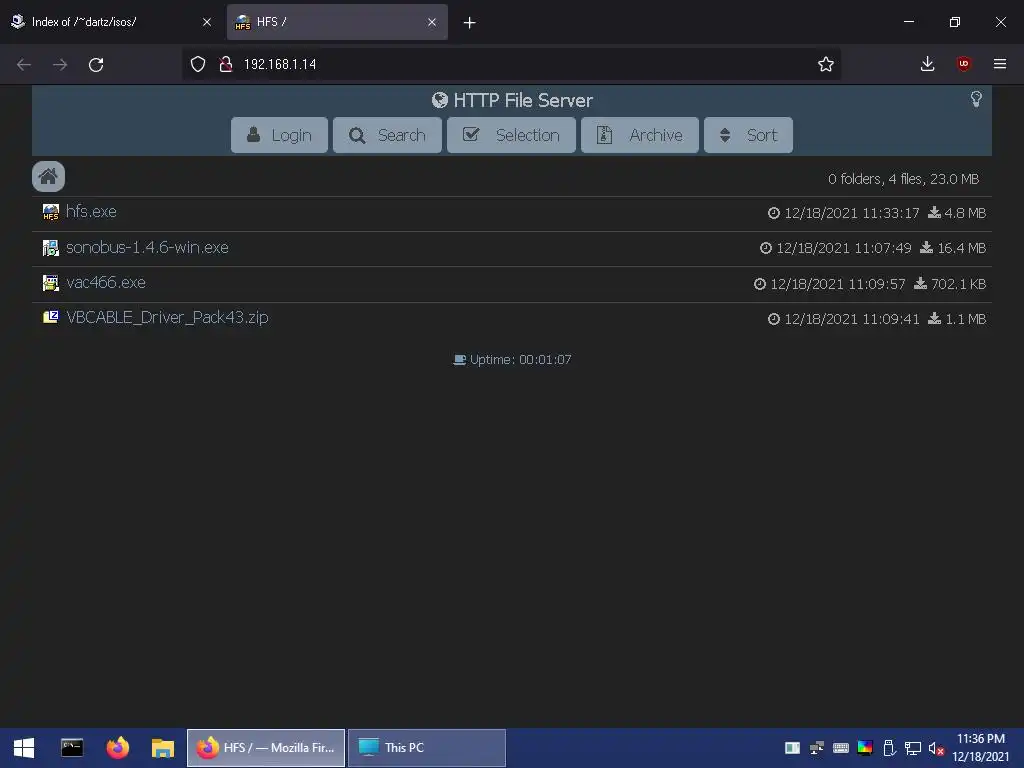Viewport: 1024px width, 768px height.
Task: Click the browser Back arrow
Action: pos(24,65)
